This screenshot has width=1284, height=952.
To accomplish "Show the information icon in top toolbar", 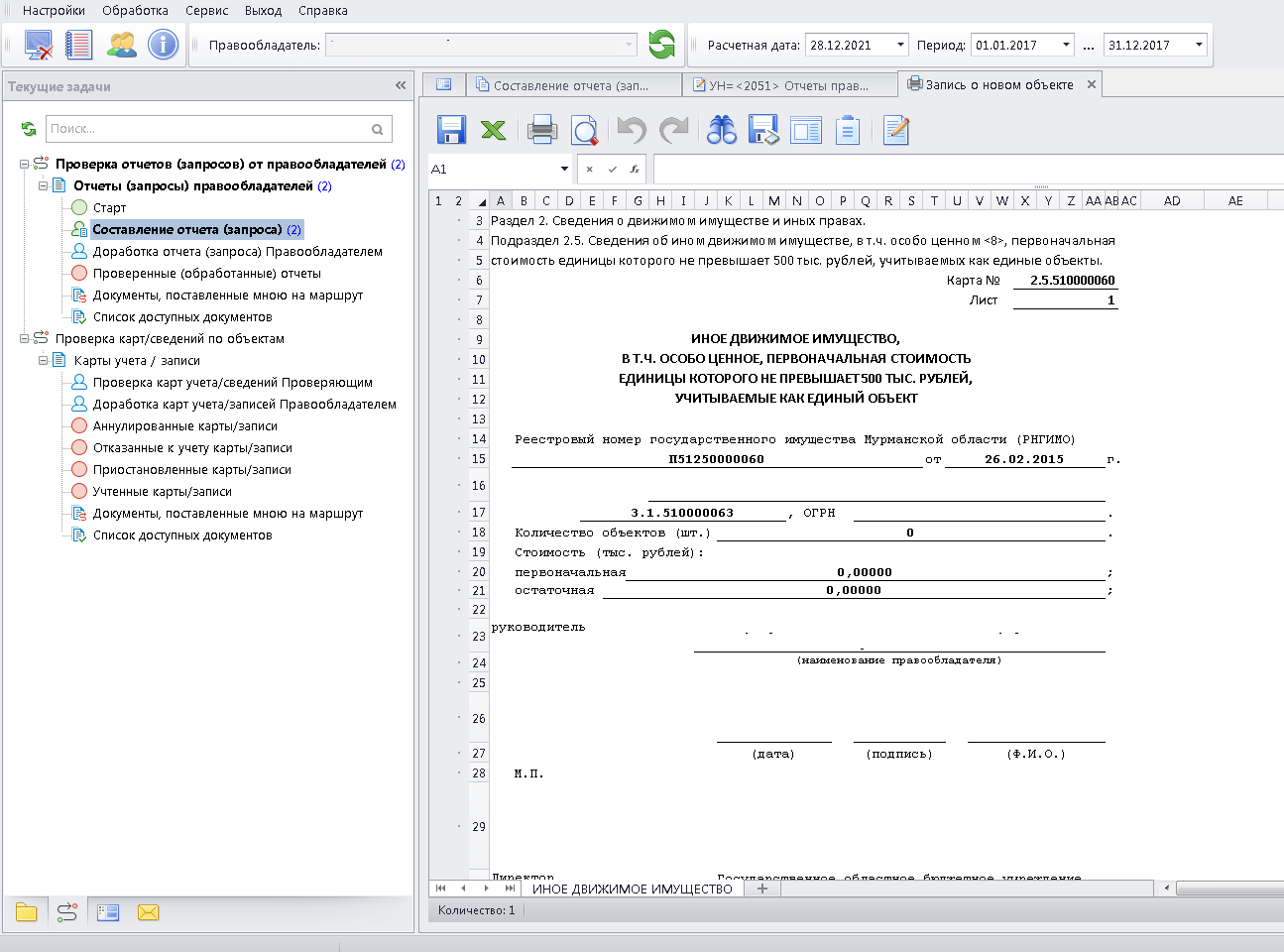I will coord(163,45).
